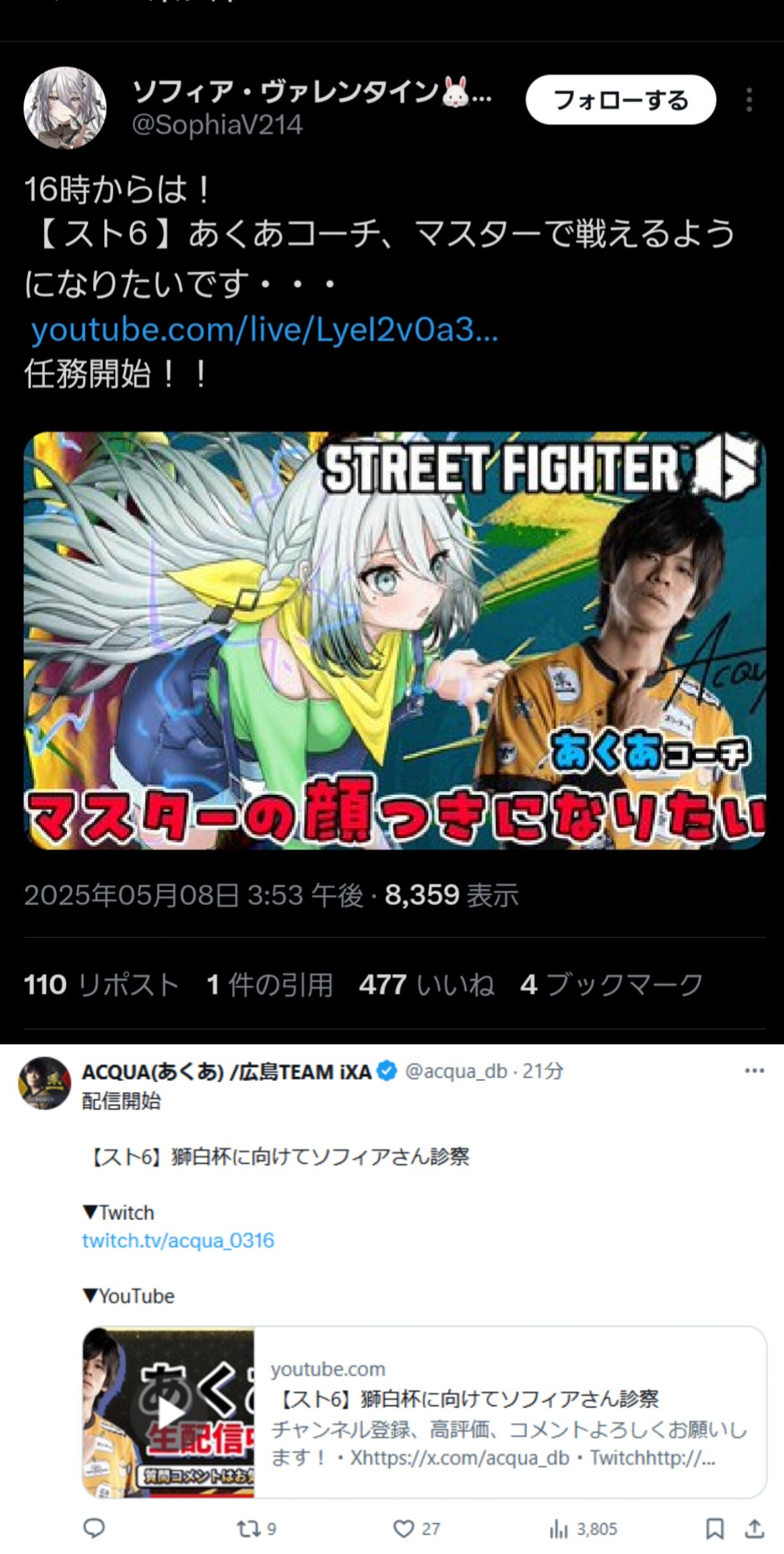
Task: Open the Street Fighter 6 stream thumbnail image
Action: click(395, 640)
